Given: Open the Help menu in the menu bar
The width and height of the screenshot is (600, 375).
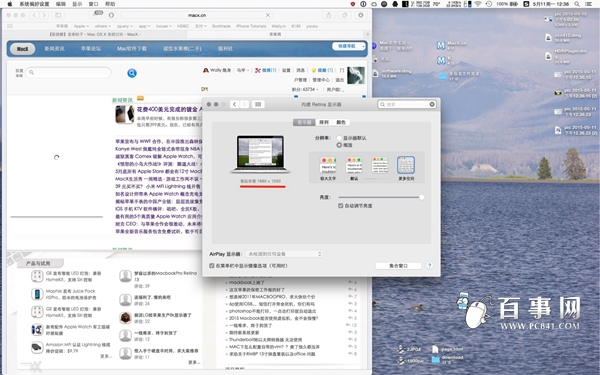Looking at the screenshot, I should [110, 4].
